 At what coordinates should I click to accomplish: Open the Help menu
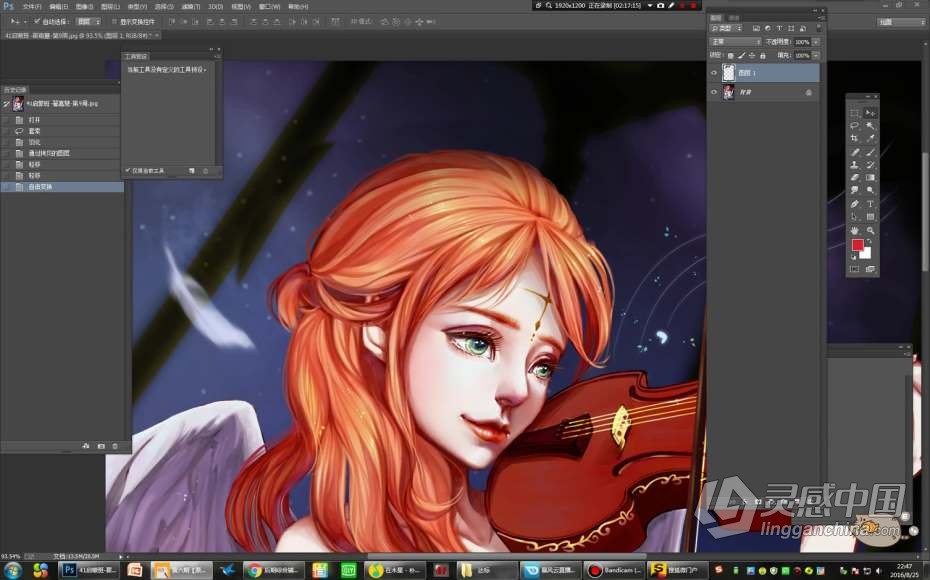coord(298,7)
